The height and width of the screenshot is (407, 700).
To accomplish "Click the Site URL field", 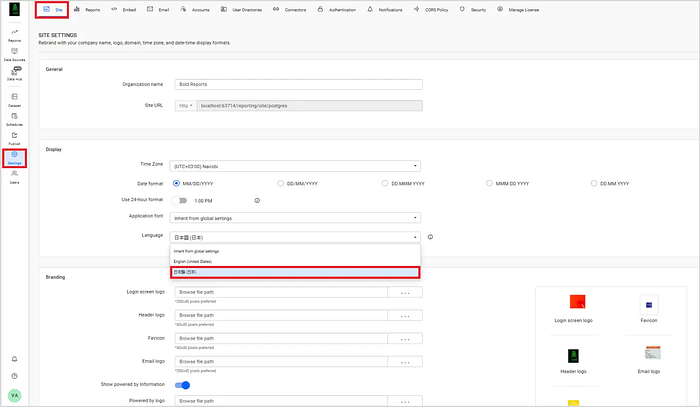I will coord(309,105).
